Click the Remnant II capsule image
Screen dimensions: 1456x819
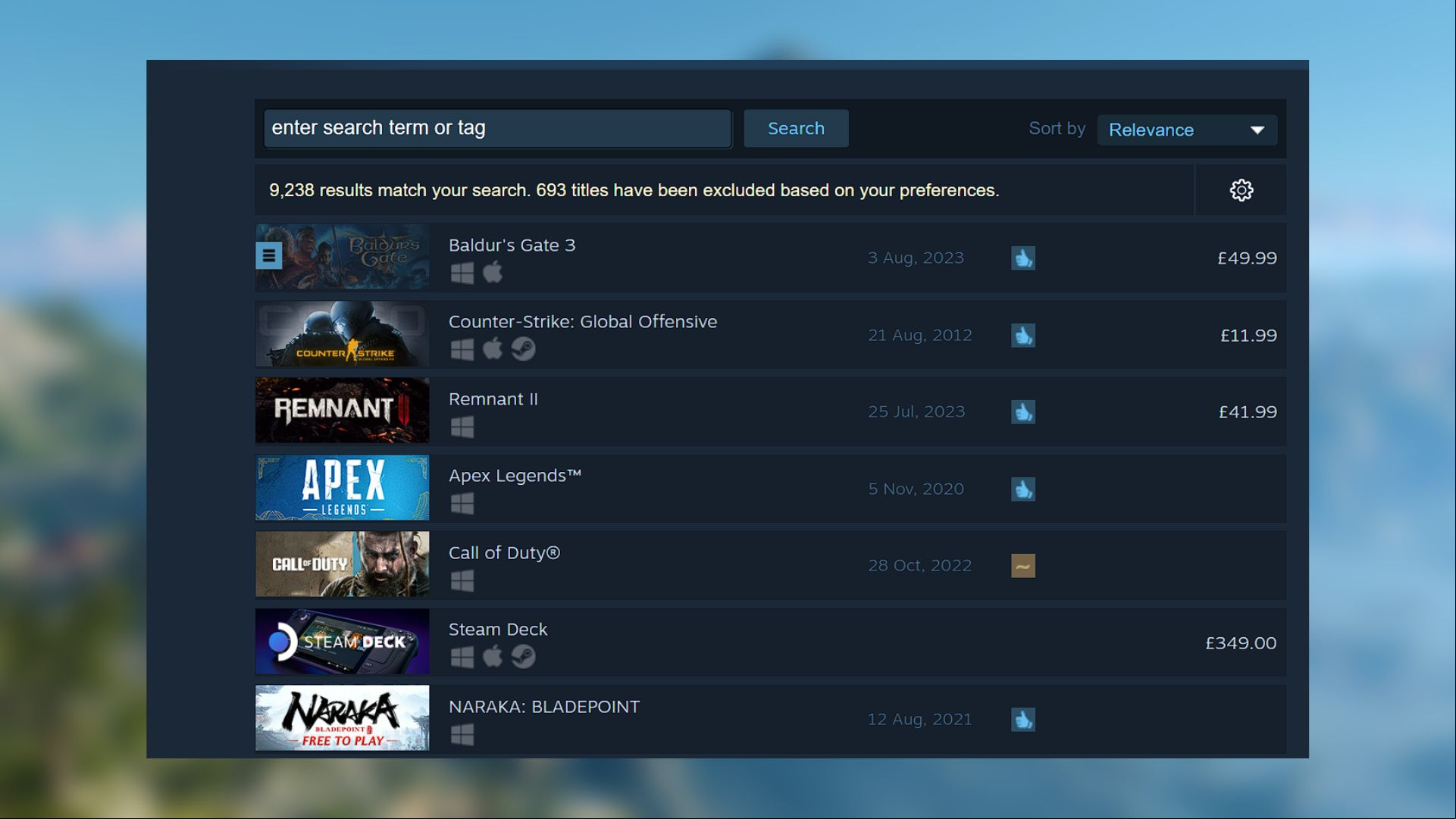tap(342, 411)
